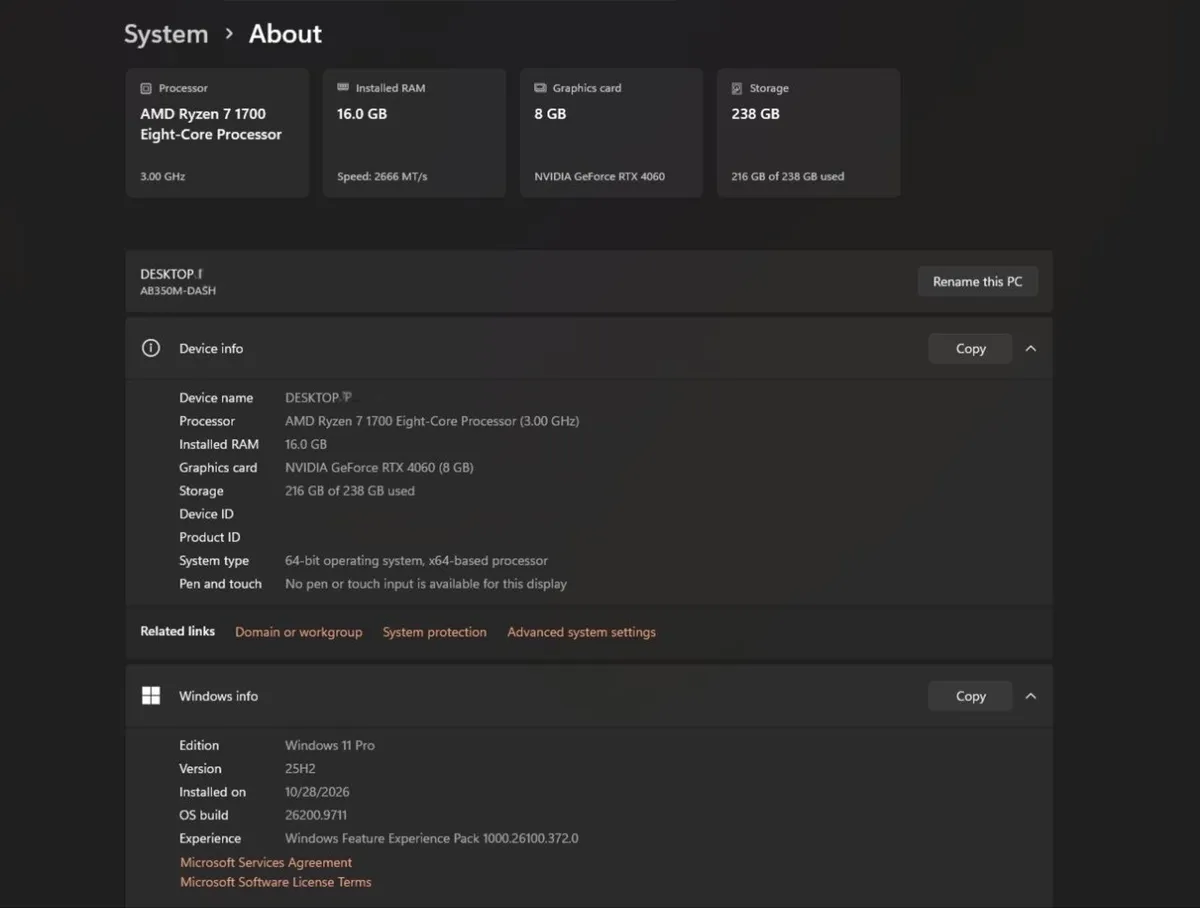Click the AB350M-DASH model text
The height and width of the screenshot is (908, 1200).
[178, 291]
